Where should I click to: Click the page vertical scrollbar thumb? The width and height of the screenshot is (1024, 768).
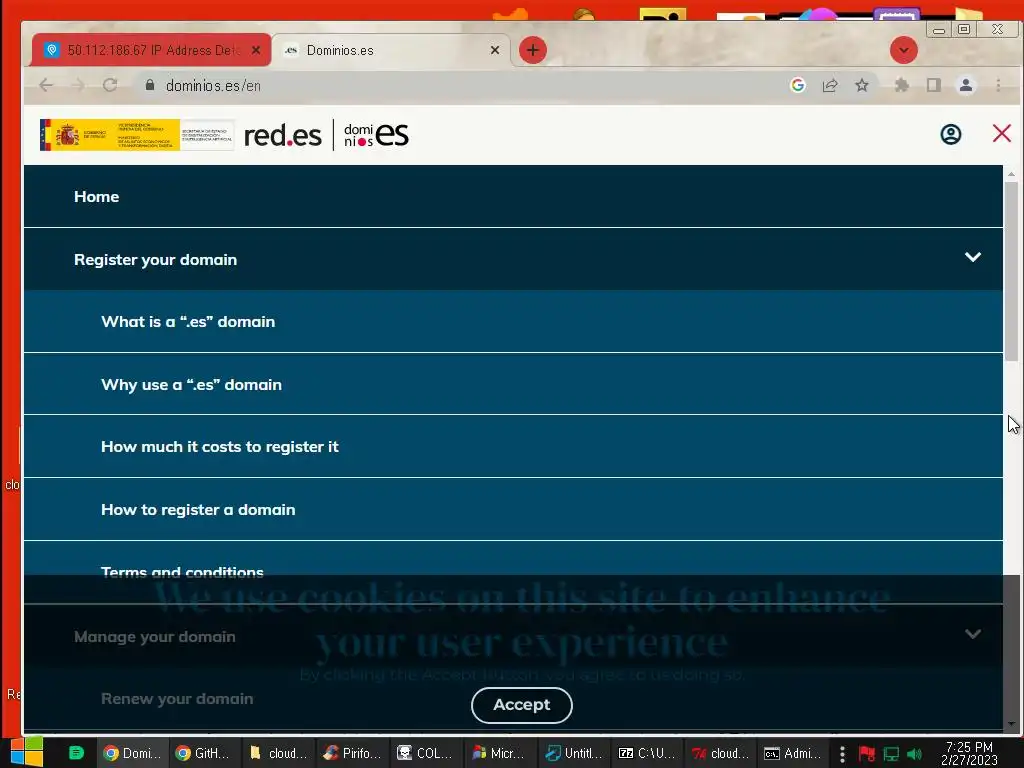pyautogui.click(x=1011, y=271)
